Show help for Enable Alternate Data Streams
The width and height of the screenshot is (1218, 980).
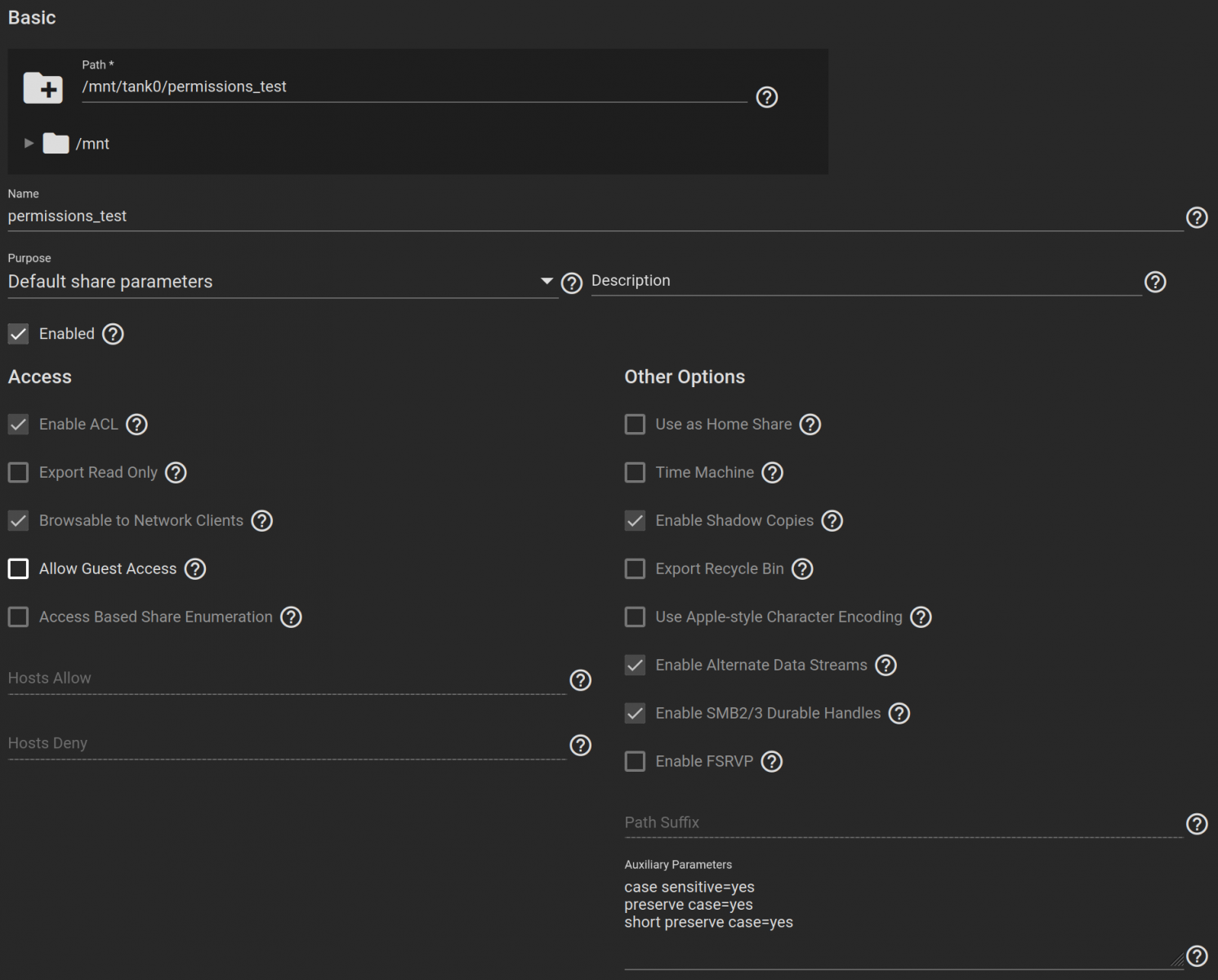[886, 666]
